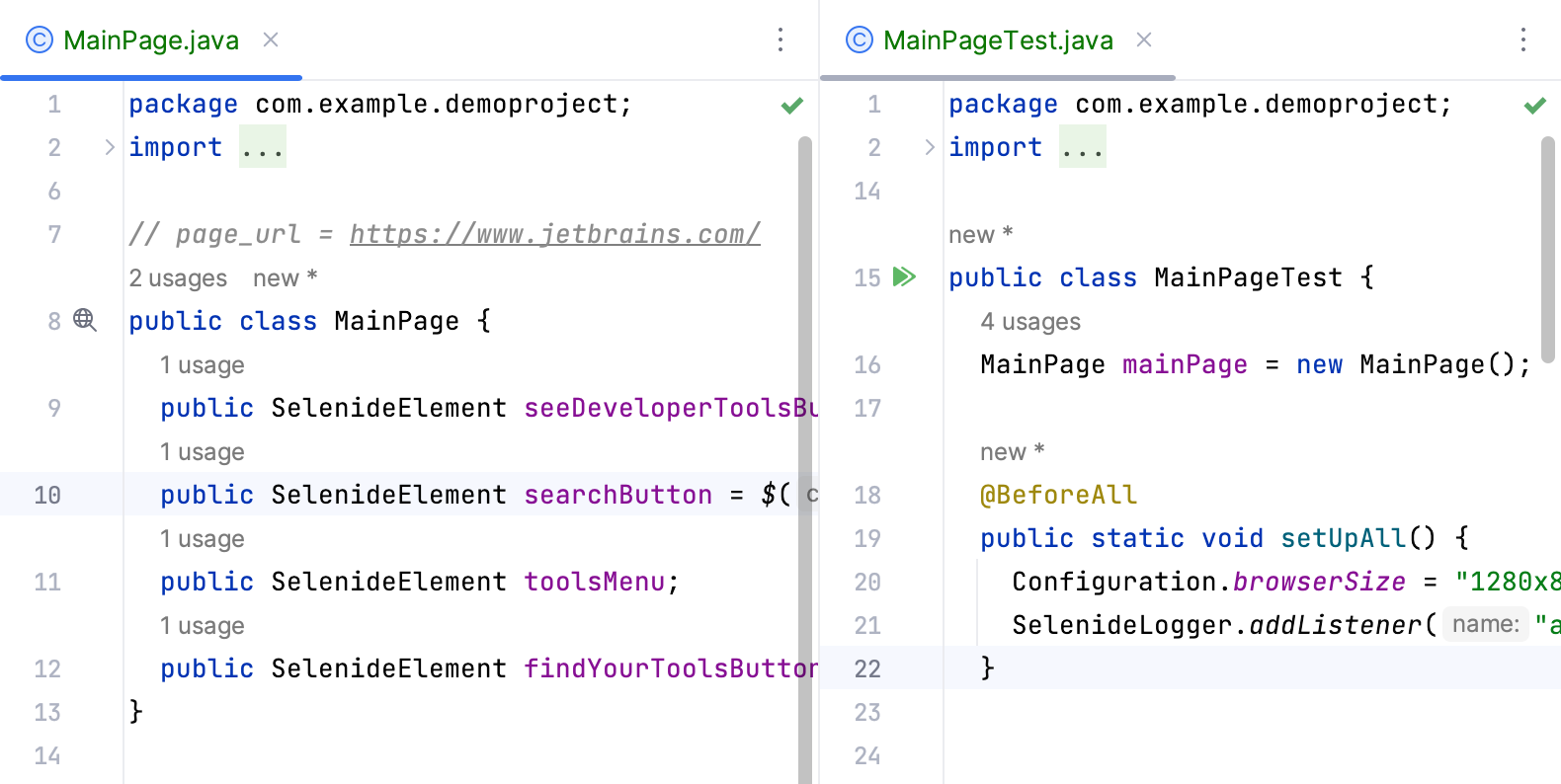This screenshot has height=784, width=1561.
Task: Click the closing brace on line 13
Action: click(x=136, y=712)
